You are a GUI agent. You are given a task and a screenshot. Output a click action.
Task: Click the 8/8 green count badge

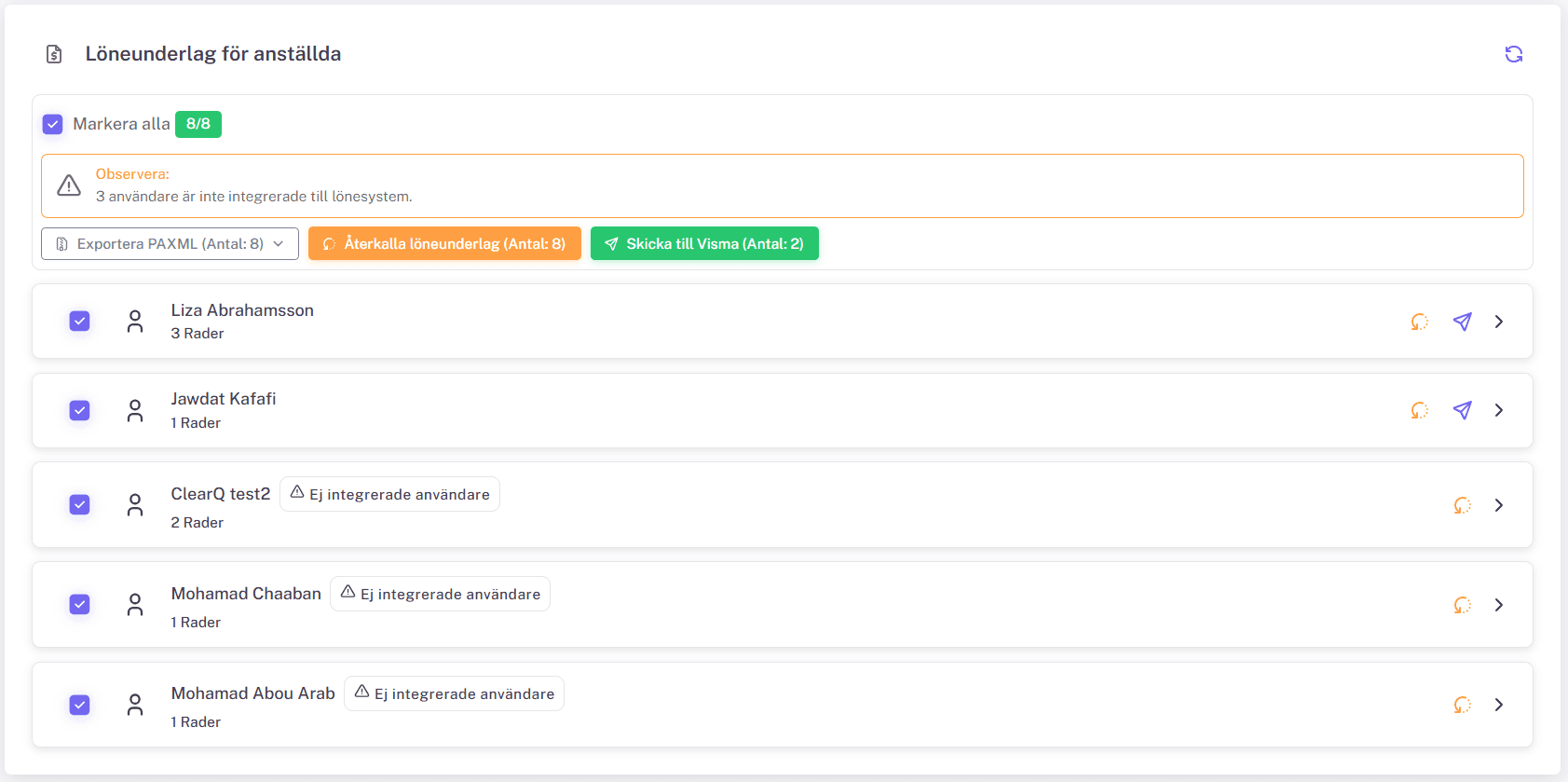pos(198,124)
